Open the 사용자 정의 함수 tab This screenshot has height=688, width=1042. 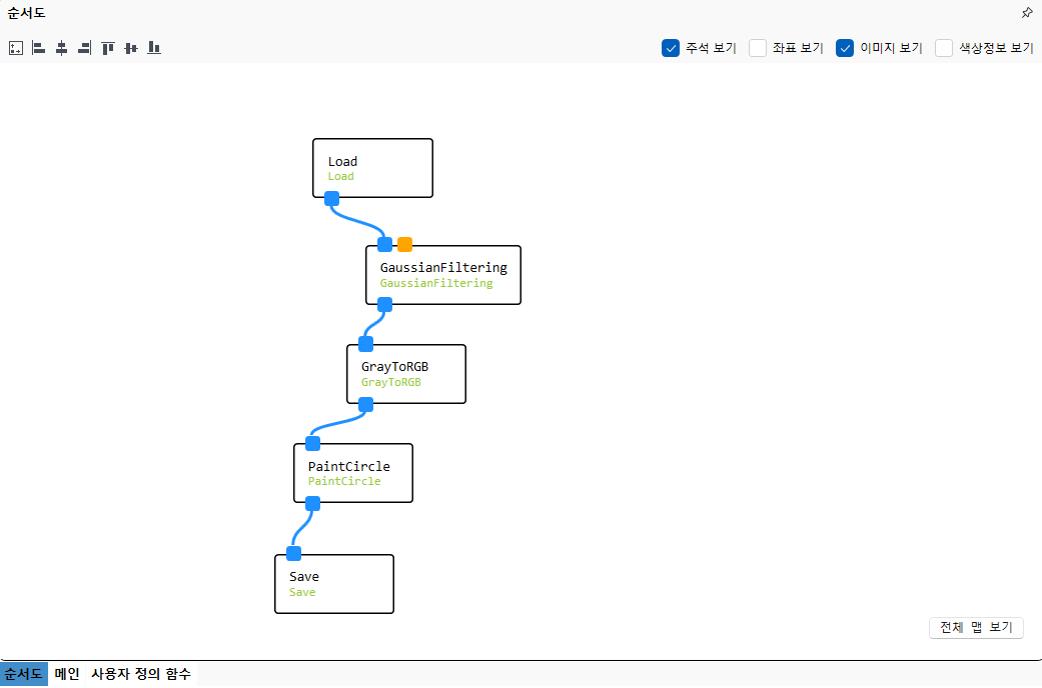click(141, 674)
